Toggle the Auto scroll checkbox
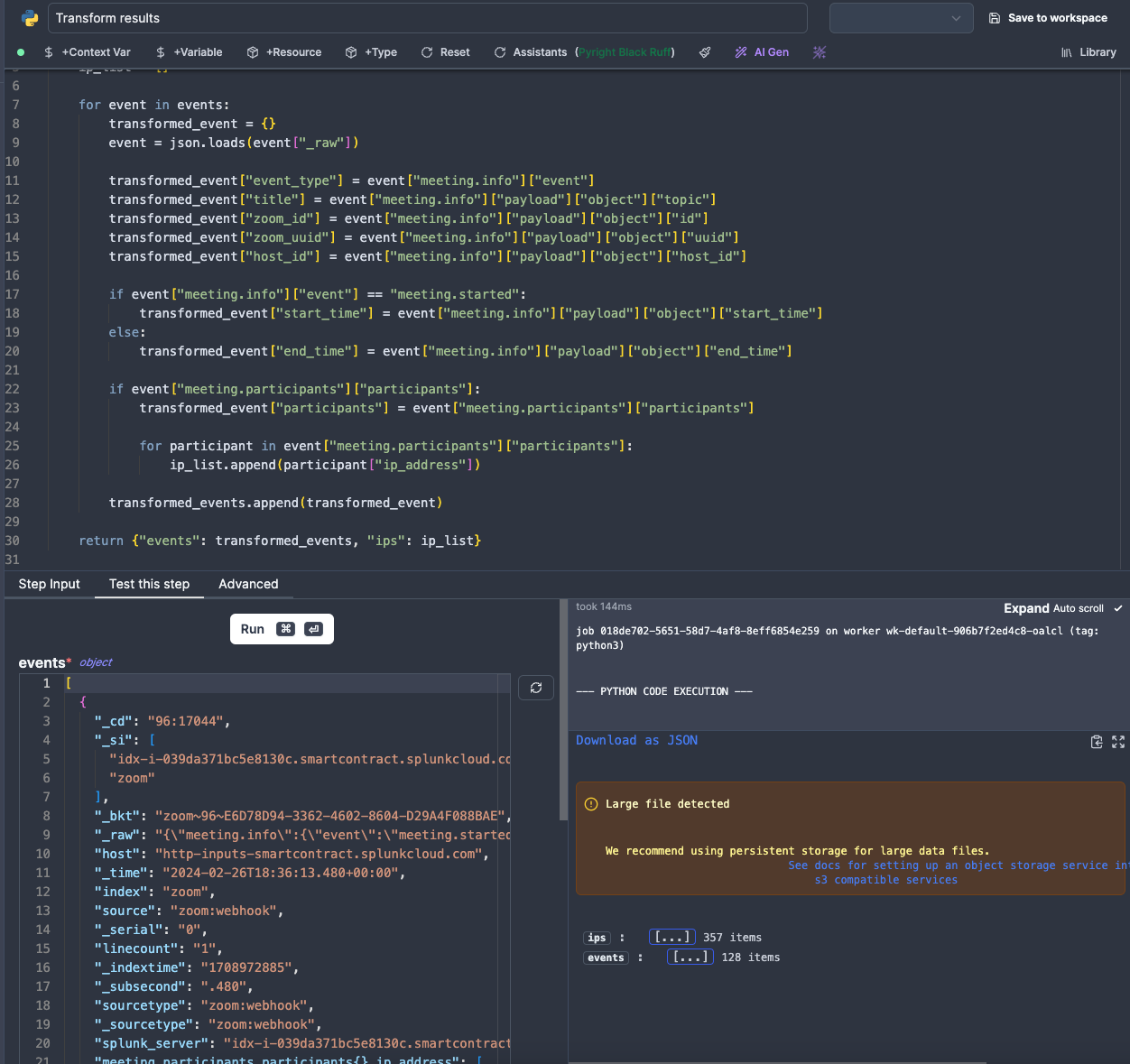This screenshot has height=1064, width=1130. point(1118,608)
